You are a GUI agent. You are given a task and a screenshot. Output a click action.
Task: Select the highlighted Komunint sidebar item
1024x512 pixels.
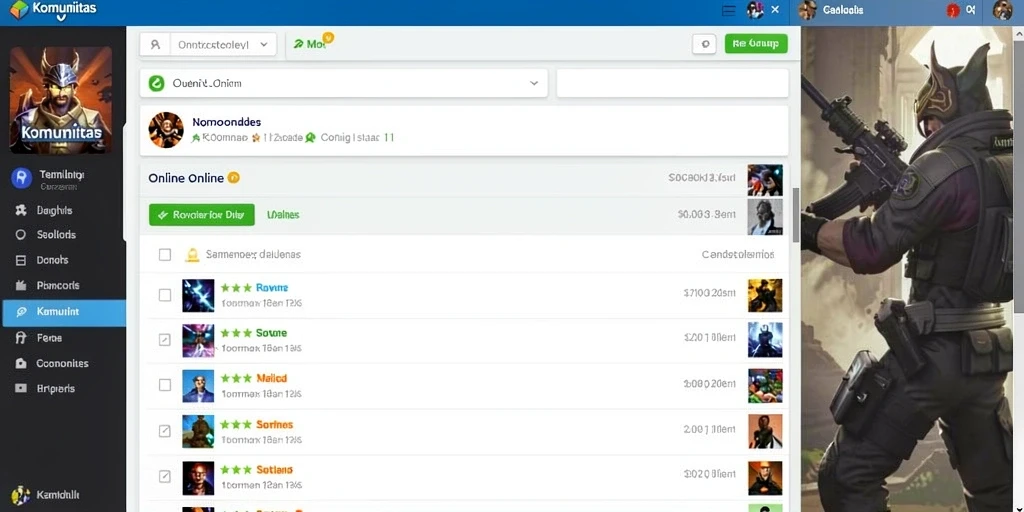63,312
